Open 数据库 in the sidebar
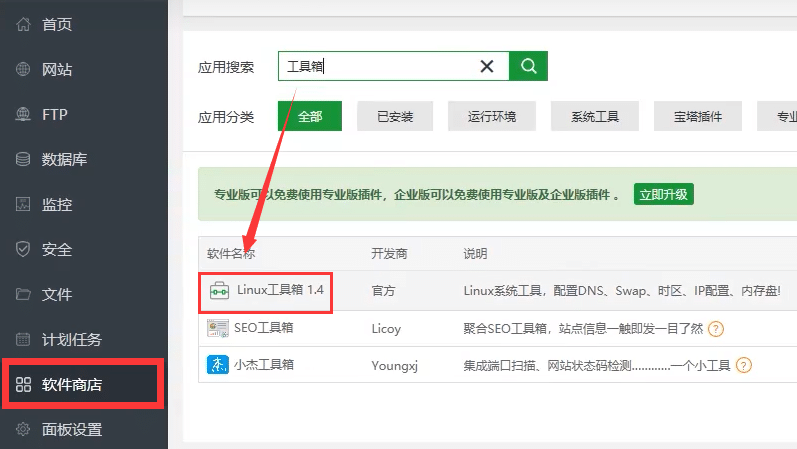This screenshot has width=797, height=449. 63,160
